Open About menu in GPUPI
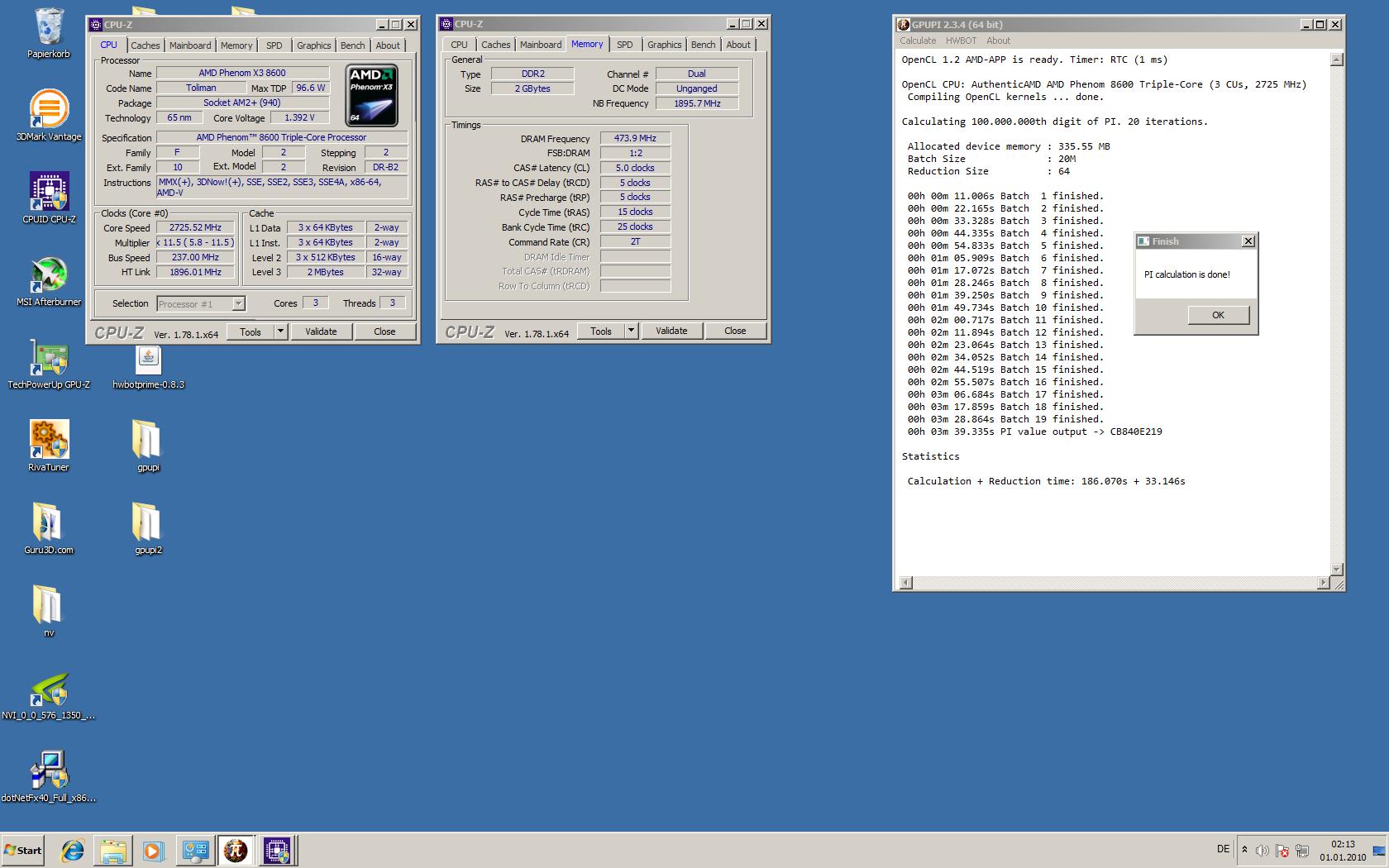The image size is (1389, 868). pyautogui.click(x=998, y=41)
